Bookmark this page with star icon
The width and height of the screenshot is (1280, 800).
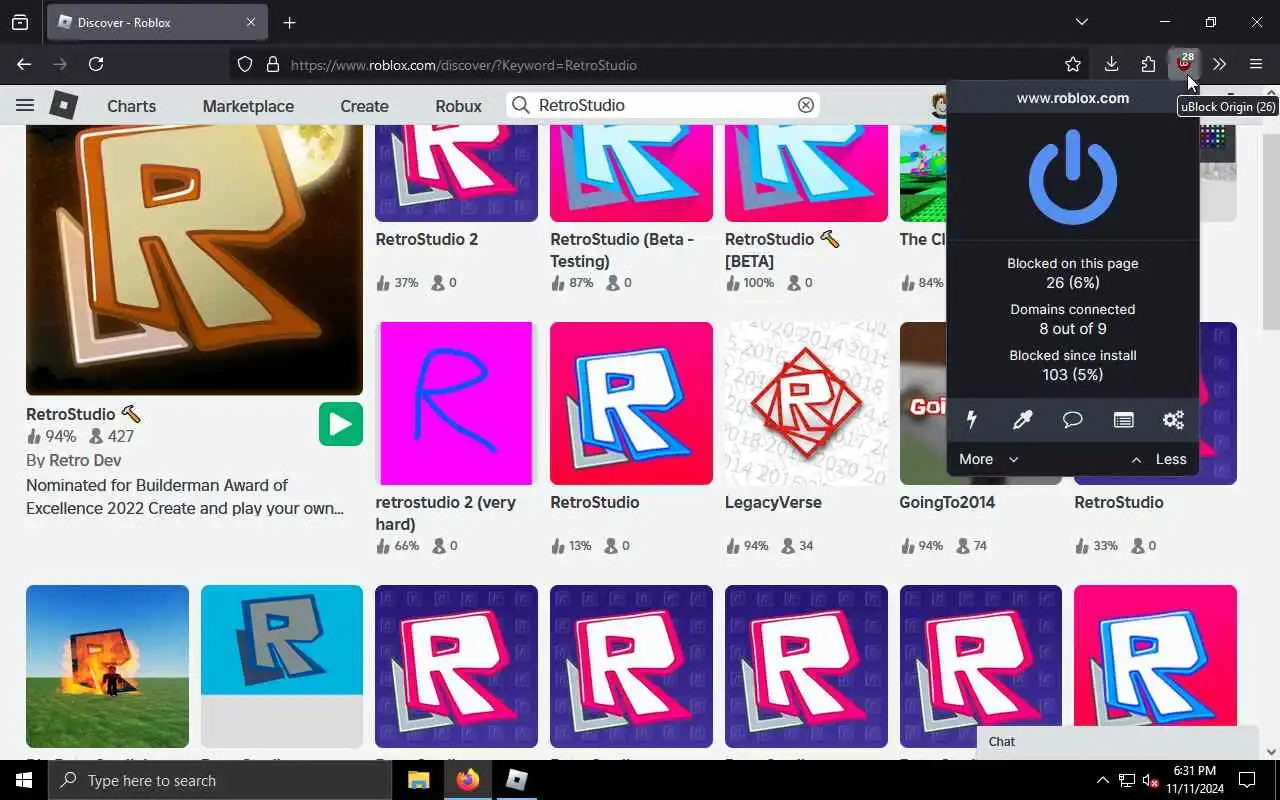1073,64
